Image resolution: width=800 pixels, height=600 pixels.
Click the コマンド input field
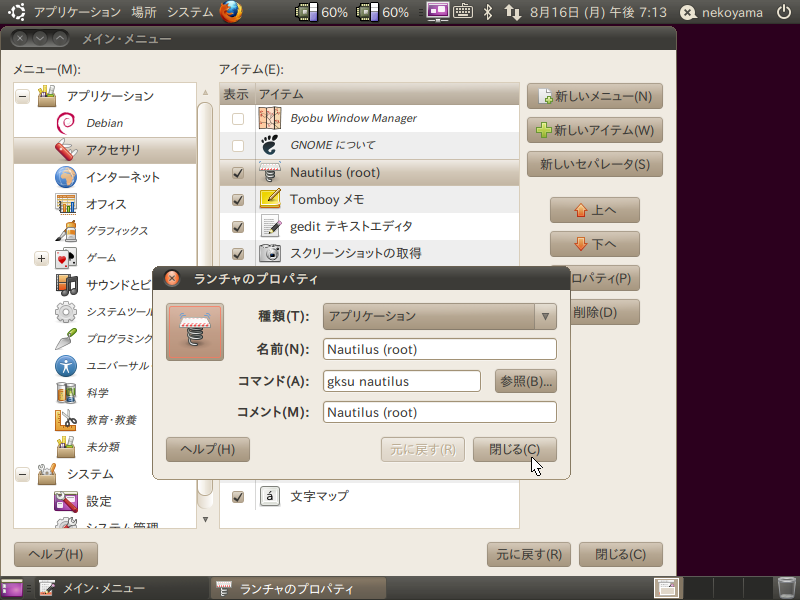pyautogui.click(x=402, y=381)
